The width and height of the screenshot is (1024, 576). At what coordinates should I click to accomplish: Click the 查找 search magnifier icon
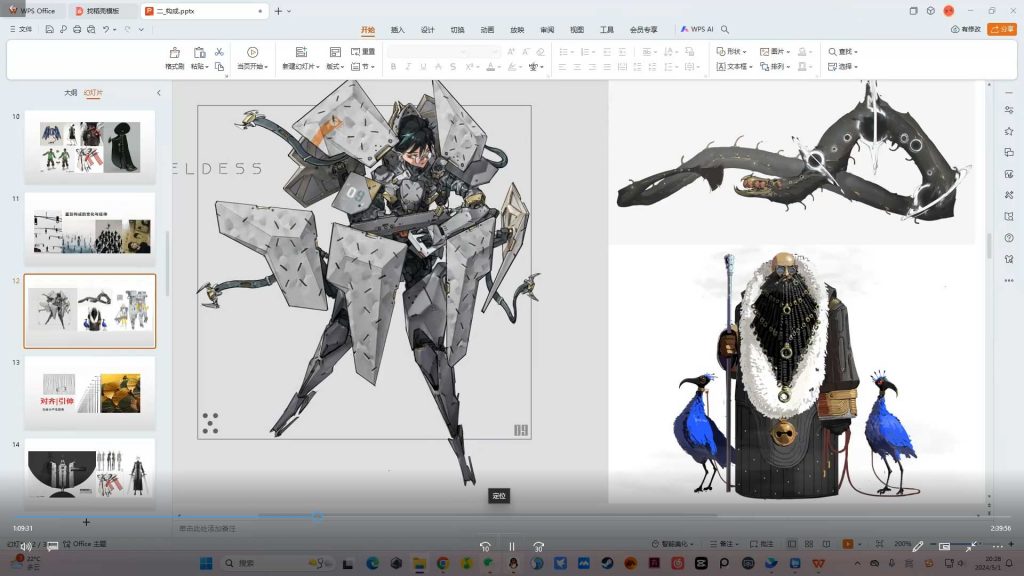click(x=833, y=51)
